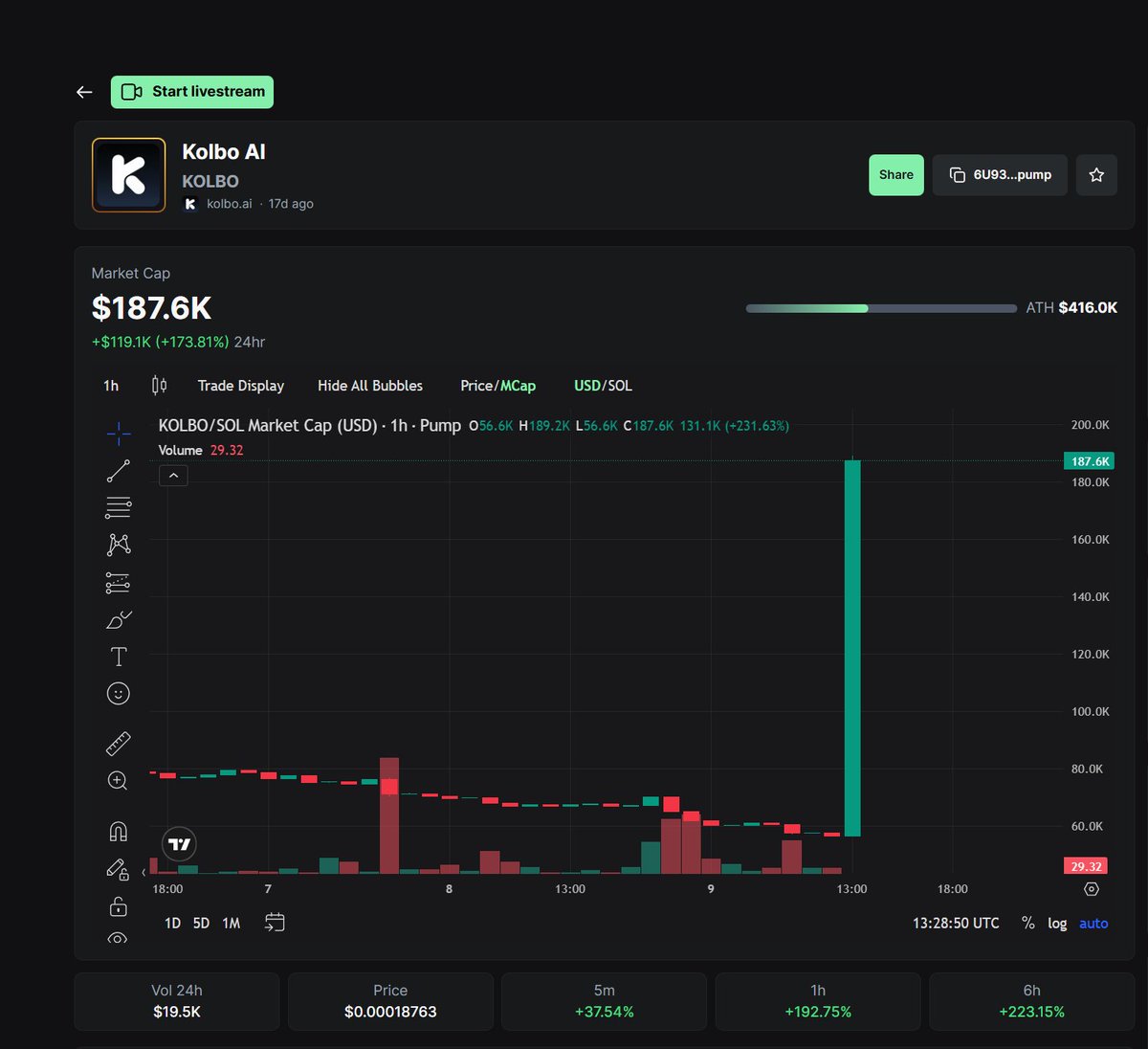Switch chart to Price mode
1148x1049 pixels.
pos(475,386)
